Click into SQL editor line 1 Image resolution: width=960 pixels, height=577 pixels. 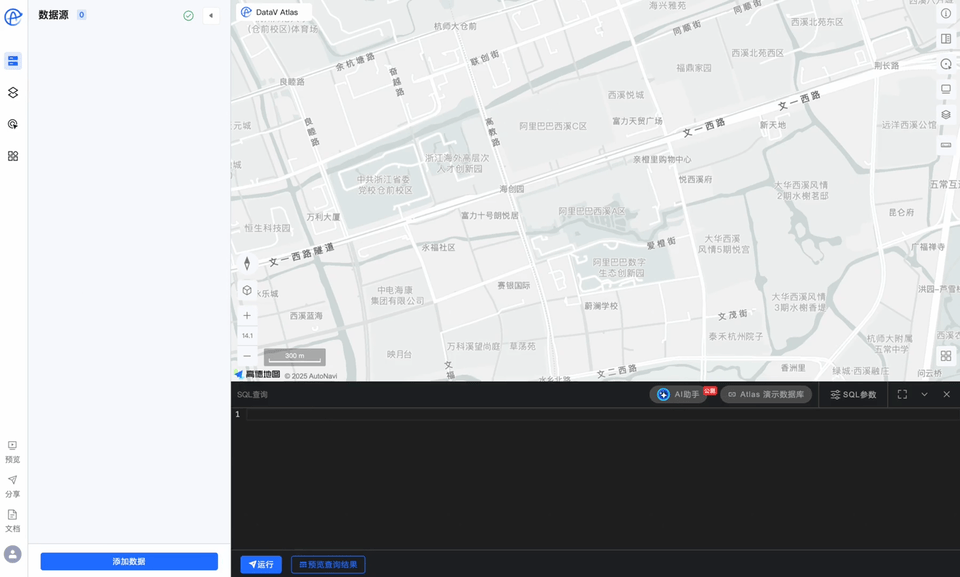click(602, 415)
